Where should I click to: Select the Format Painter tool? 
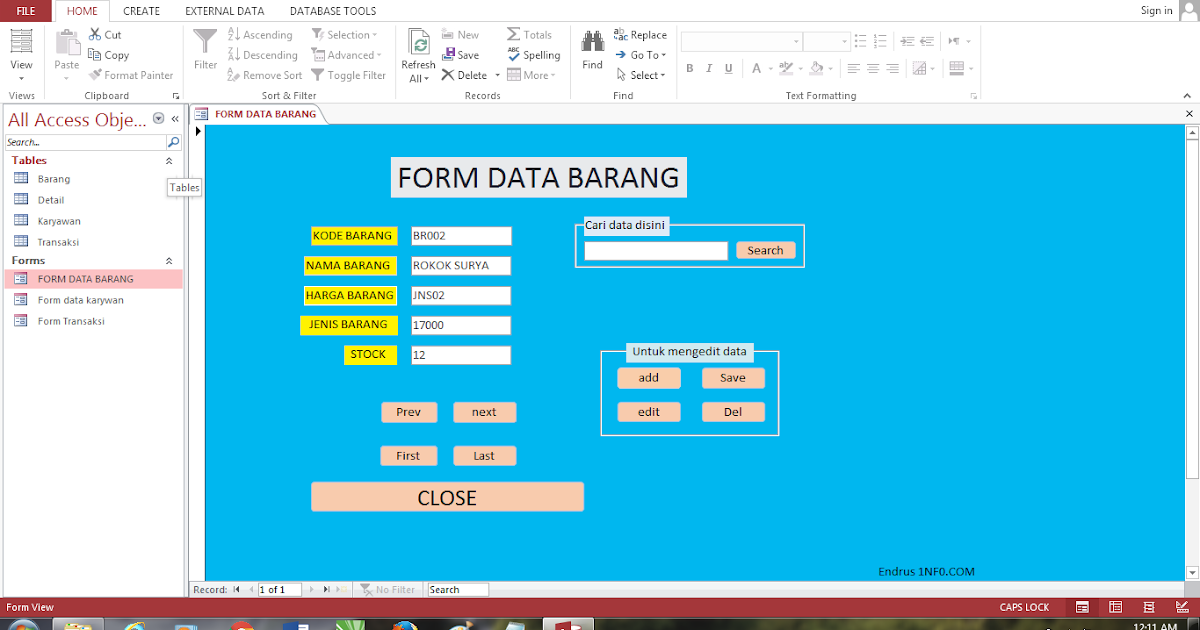click(x=131, y=75)
